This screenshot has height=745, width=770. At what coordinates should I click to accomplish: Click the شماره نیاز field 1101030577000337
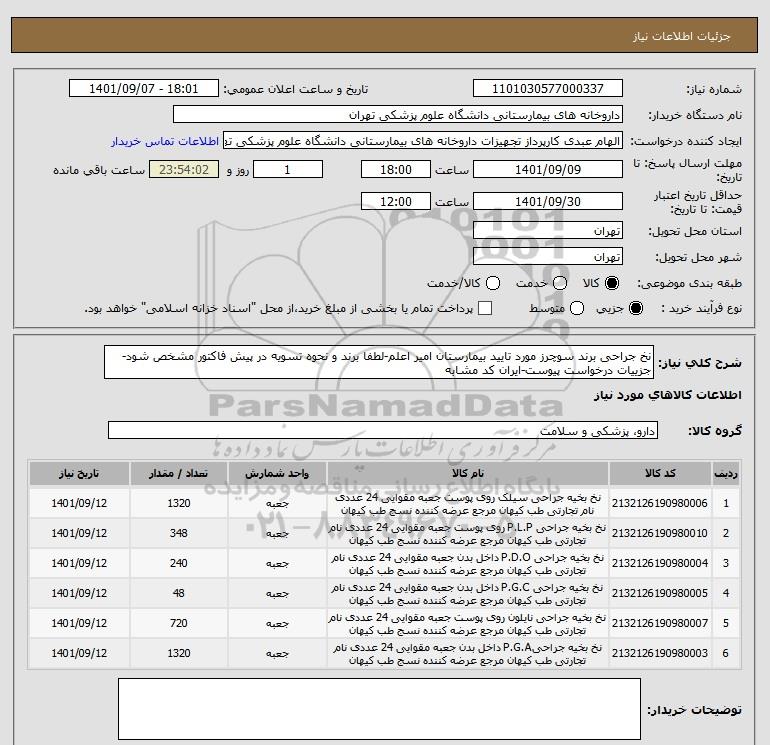coord(548,88)
